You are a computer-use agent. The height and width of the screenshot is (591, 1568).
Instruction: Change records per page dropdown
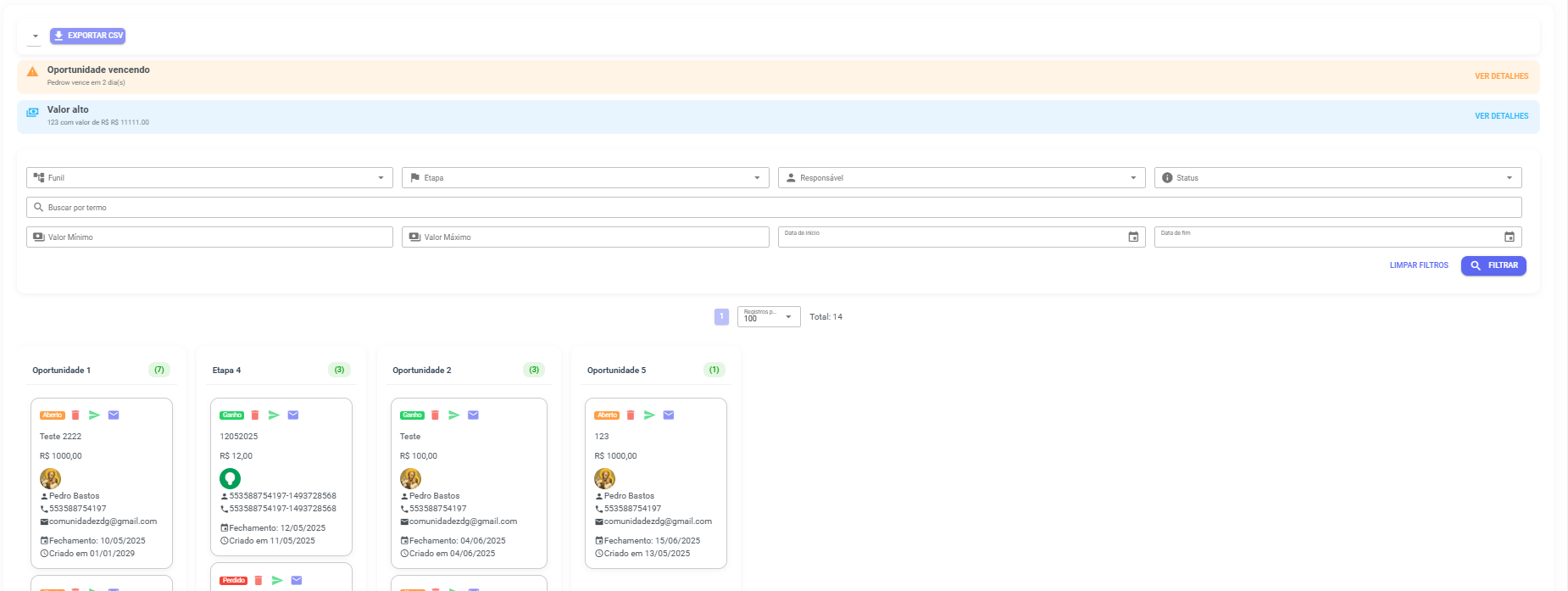tap(769, 317)
